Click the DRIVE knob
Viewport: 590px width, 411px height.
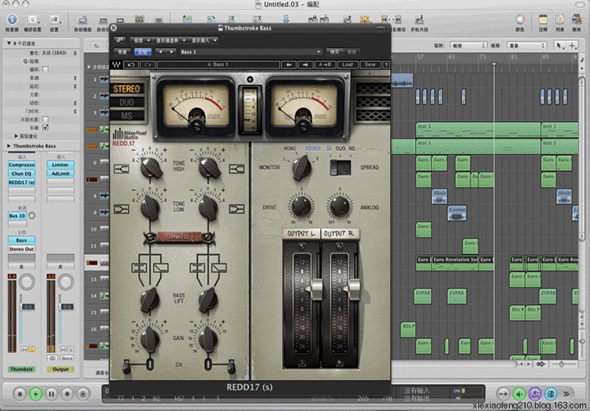click(301, 206)
